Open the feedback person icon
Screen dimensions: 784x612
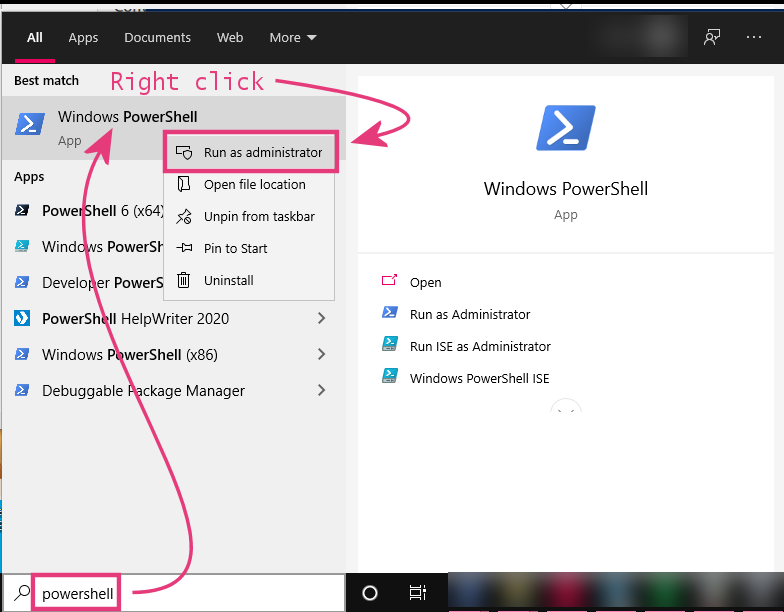pos(712,37)
